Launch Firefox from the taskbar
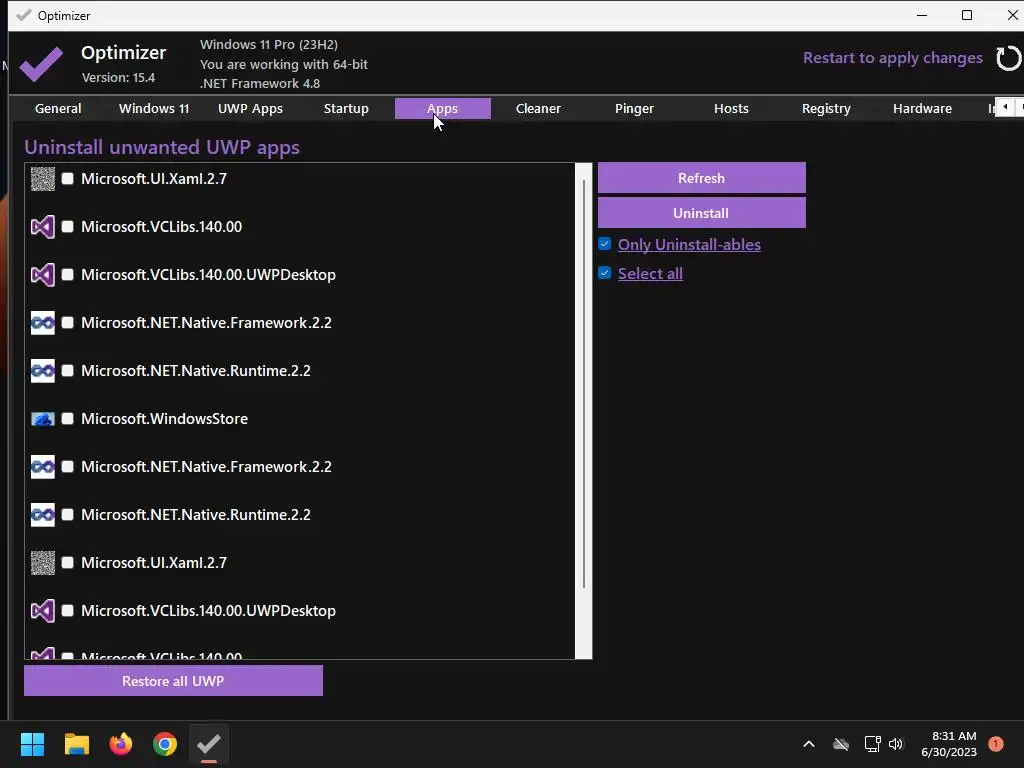This screenshot has width=1024, height=768. (x=121, y=744)
